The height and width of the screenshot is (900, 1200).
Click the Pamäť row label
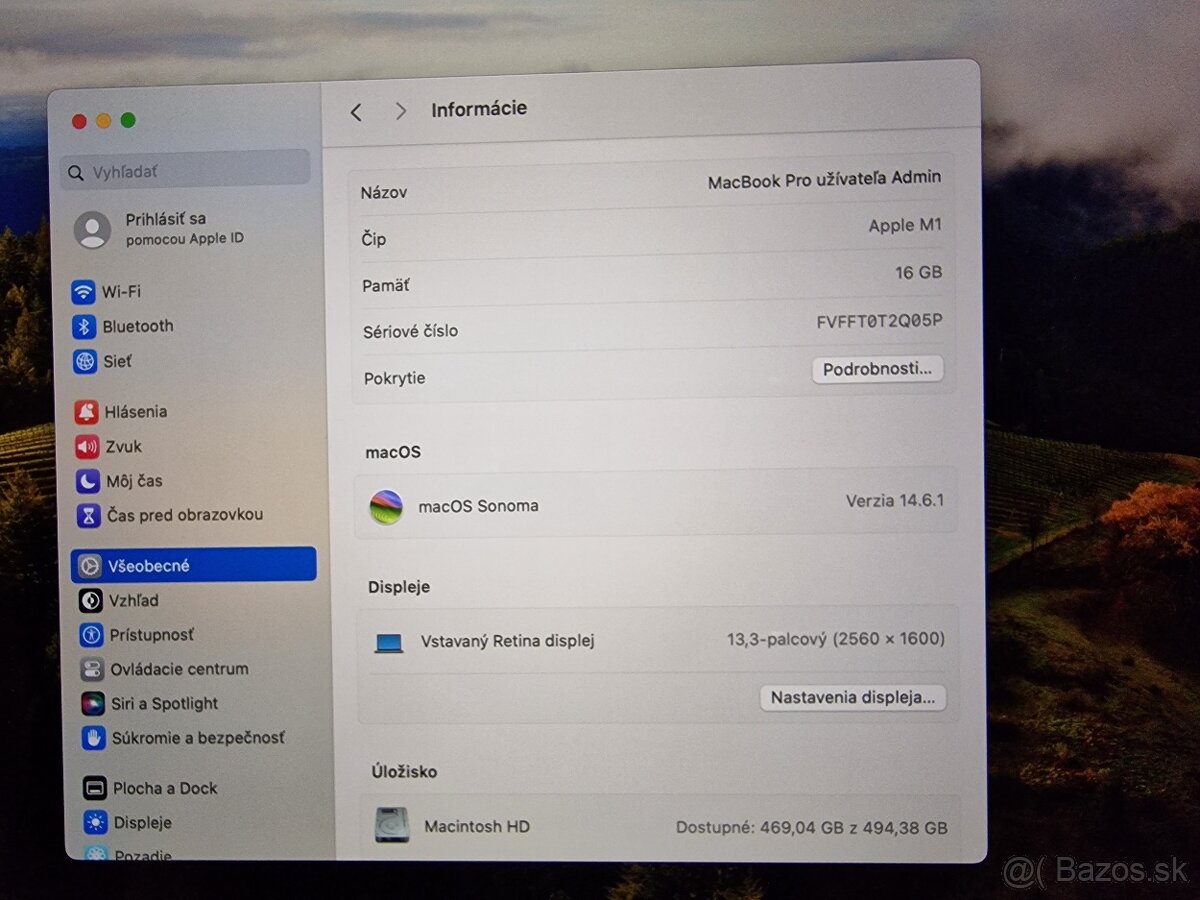[386, 286]
